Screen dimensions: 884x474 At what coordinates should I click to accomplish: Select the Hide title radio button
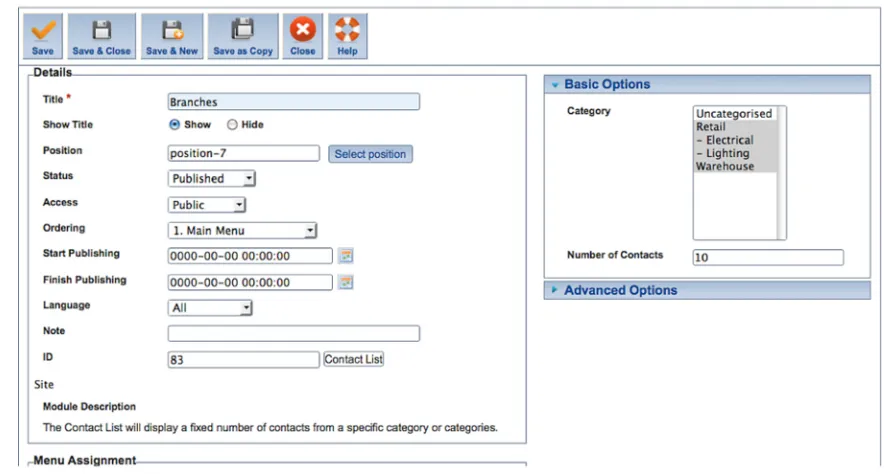click(232, 125)
